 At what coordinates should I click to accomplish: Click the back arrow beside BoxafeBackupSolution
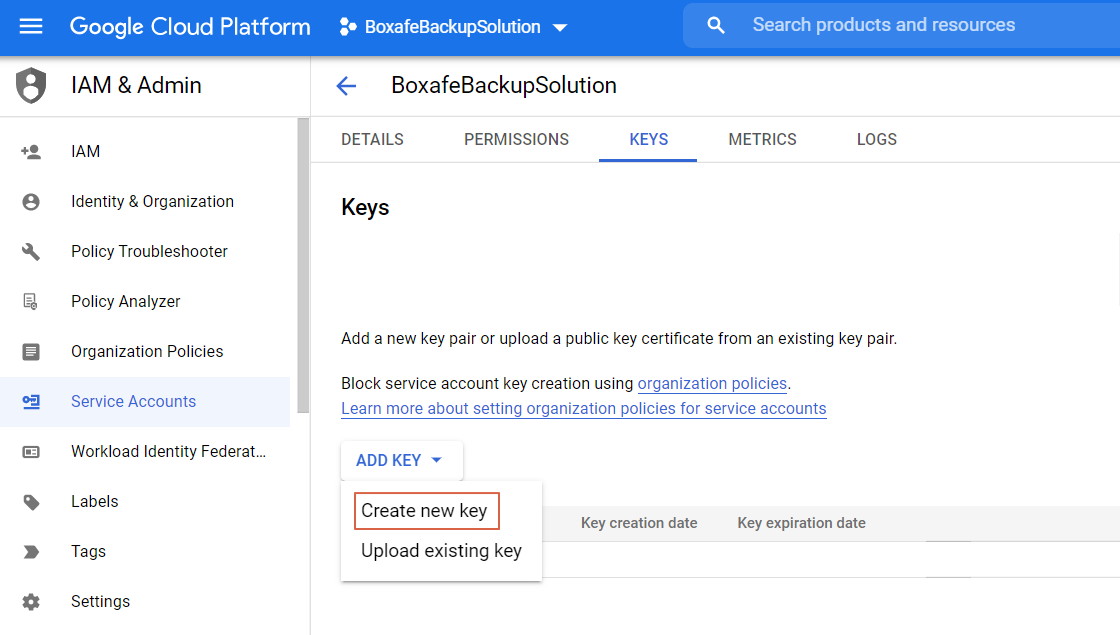click(346, 86)
